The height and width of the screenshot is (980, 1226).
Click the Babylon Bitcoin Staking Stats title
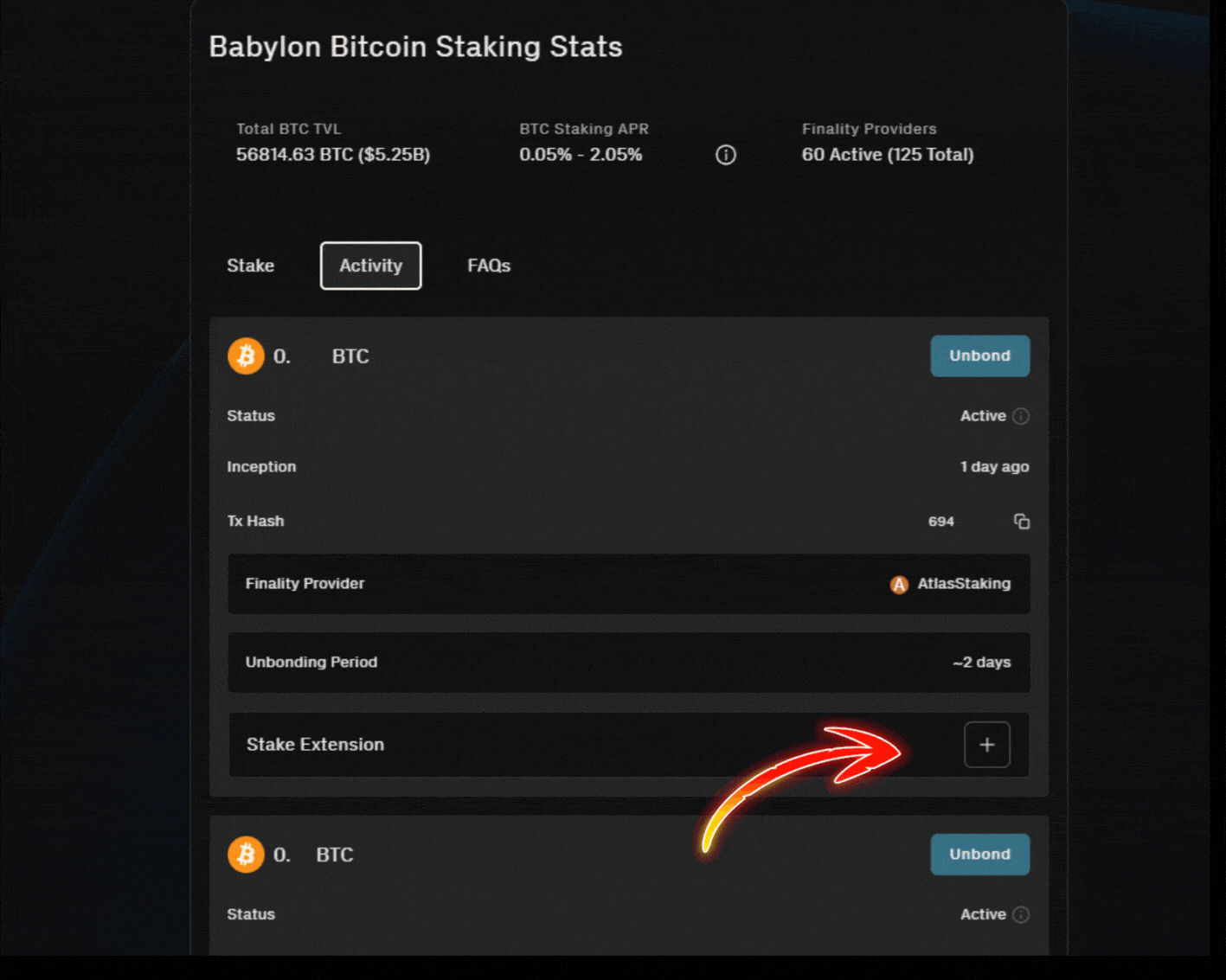[x=415, y=47]
